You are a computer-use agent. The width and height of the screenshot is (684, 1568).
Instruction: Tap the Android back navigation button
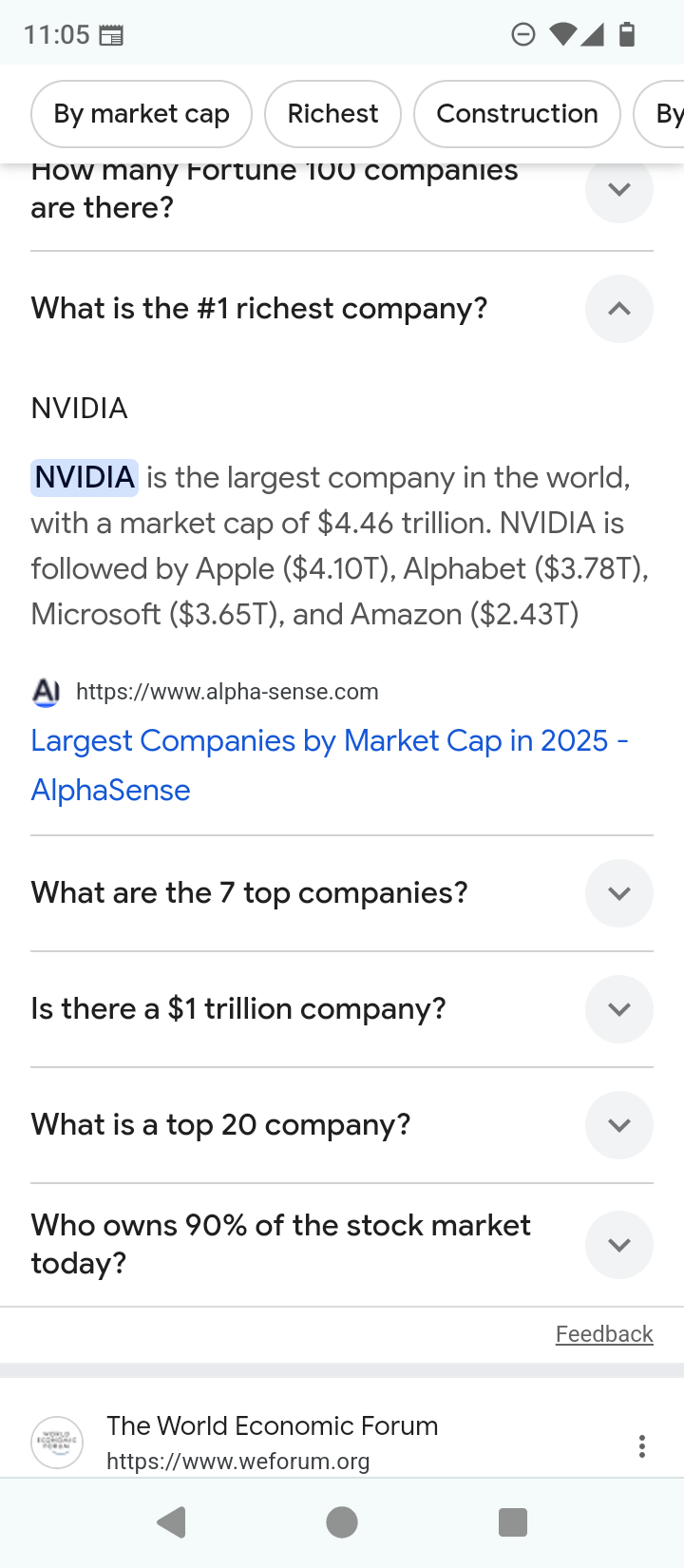click(172, 1522)
